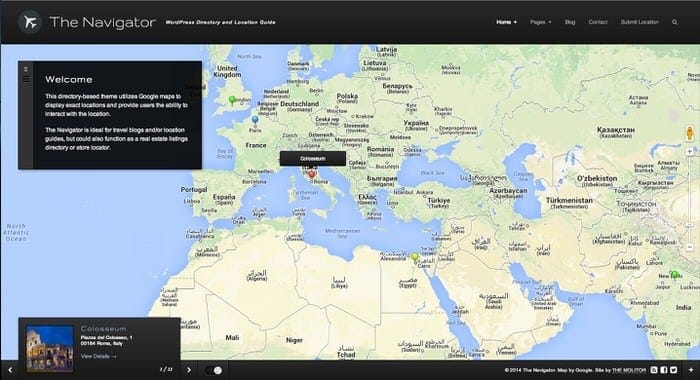Click the Colosseum tooltip label on map
Image resolution: width=700 pixels, height=380 pixels.
point(312,159)
